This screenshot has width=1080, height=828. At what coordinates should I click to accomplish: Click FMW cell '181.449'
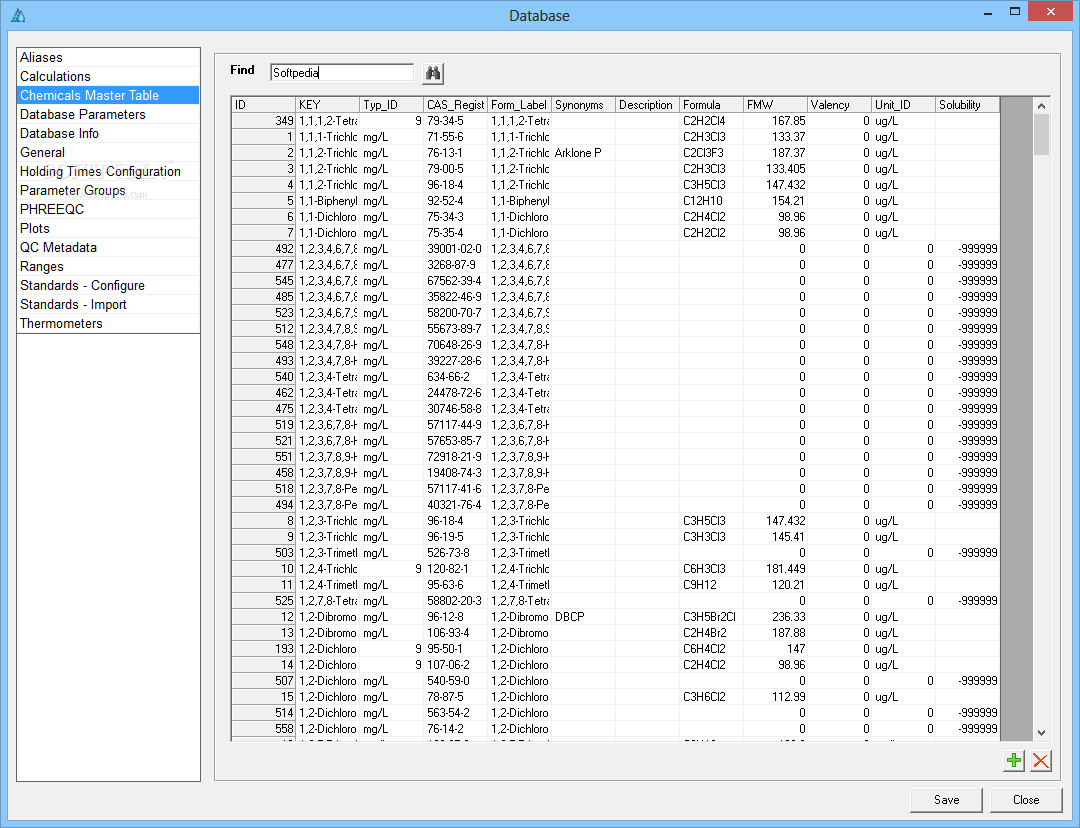tap(776, 569)
